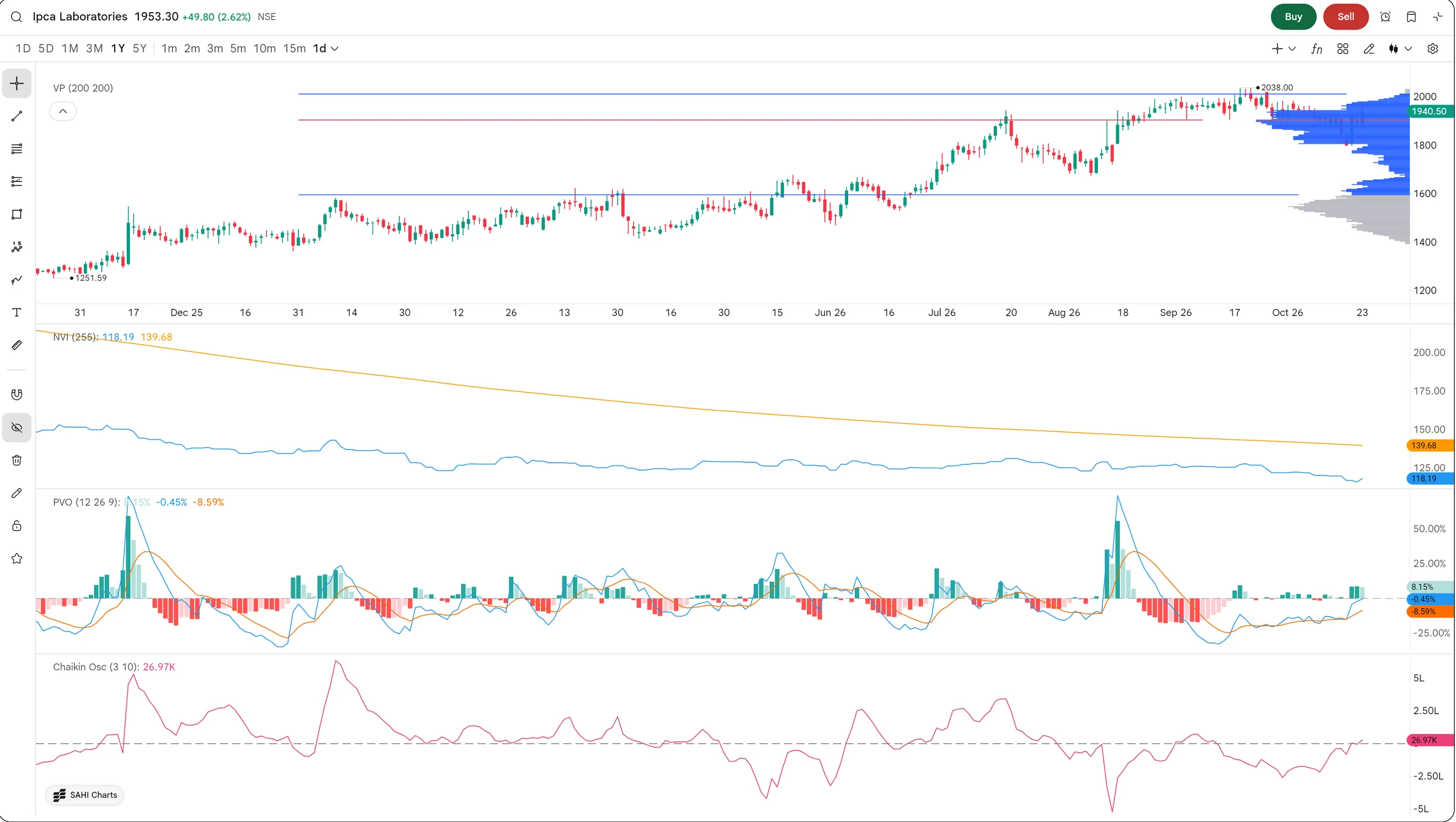Click the 1940.50 current price label
Image resolution: width=1456 pixels, height=822 pixels.
coord(1429,112)
